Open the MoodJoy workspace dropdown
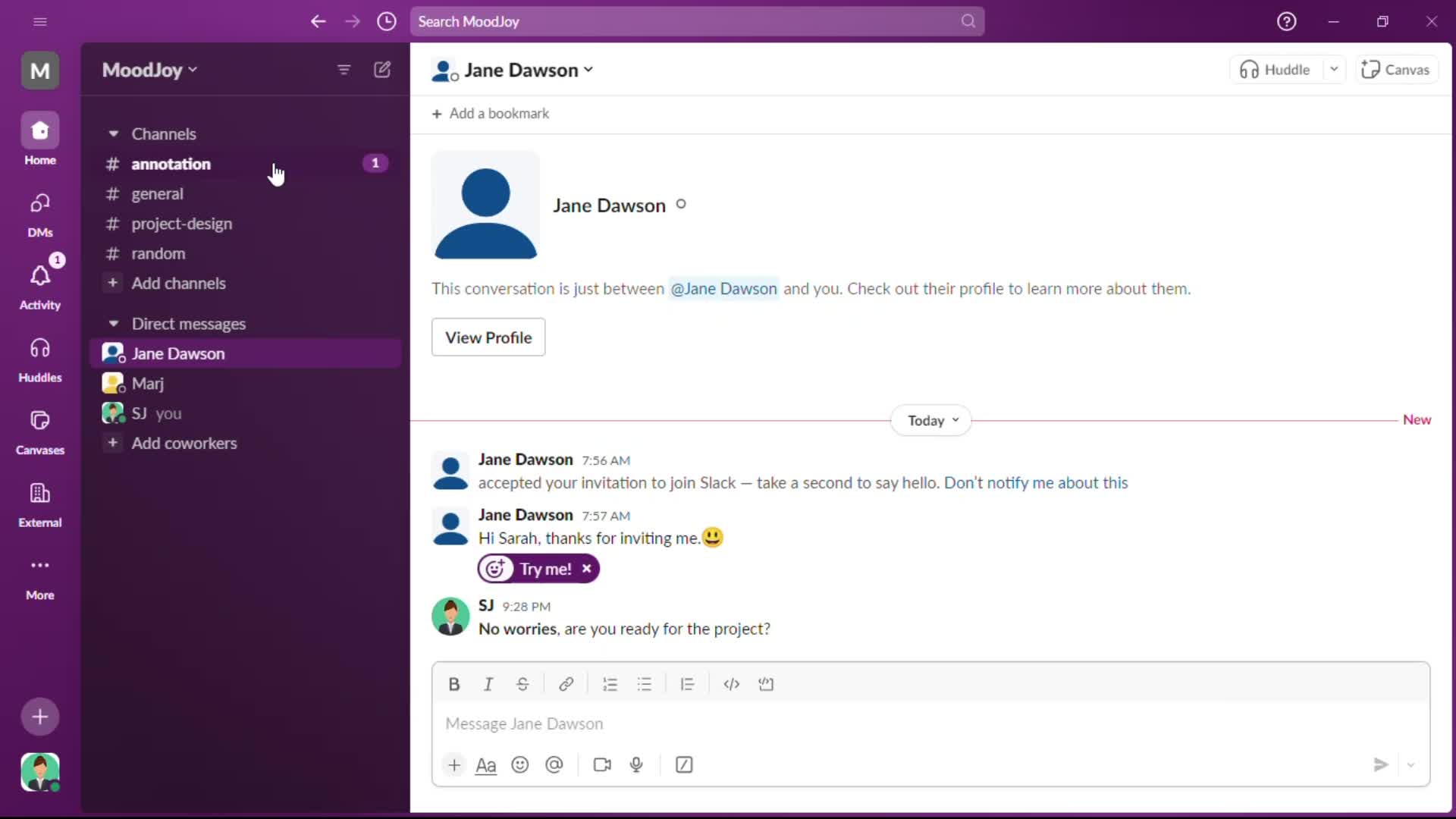The width and height of the screenshot is (1456, 819). point(149,70)
